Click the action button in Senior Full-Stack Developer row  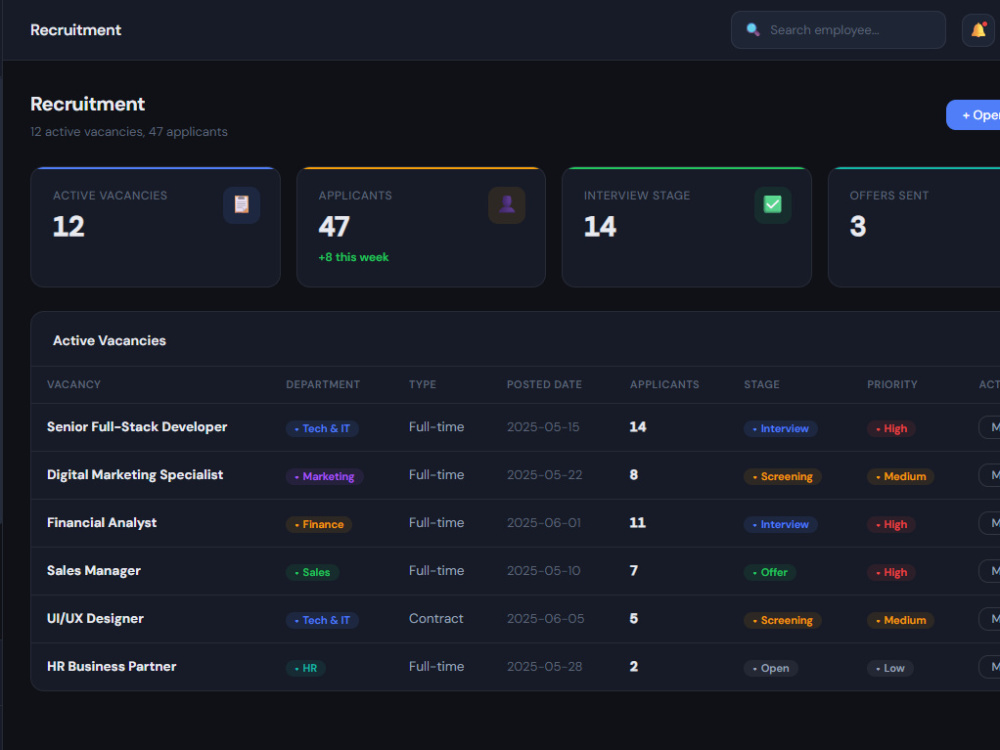989,427
